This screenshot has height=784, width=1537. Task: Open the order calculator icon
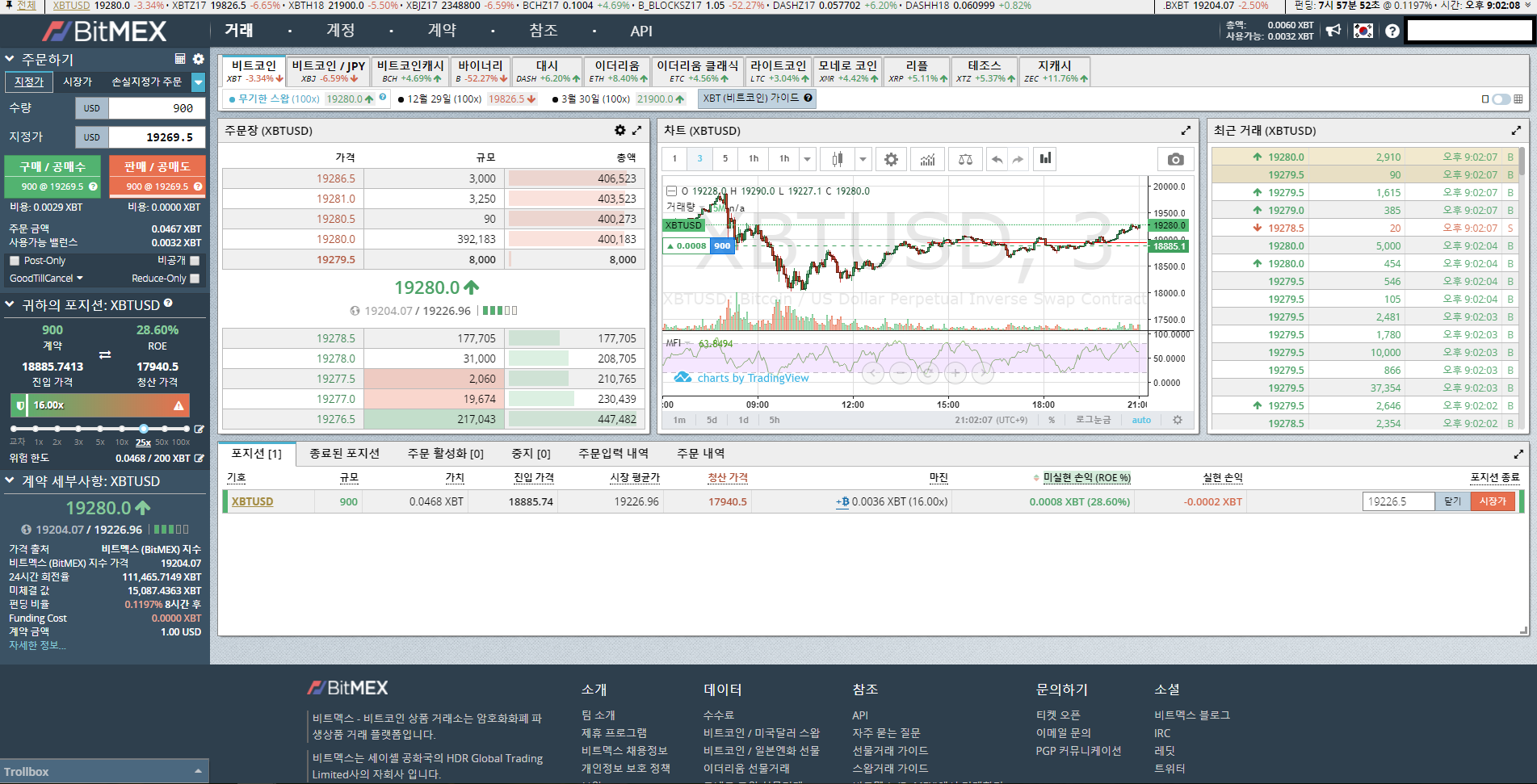180,59
